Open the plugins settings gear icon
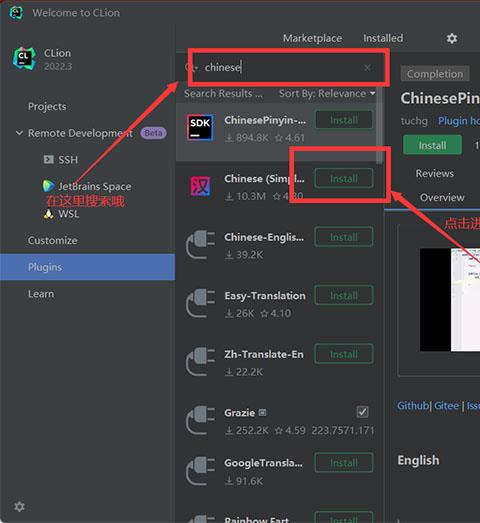This screenshot has height=523, width=480. pos(452,38)
